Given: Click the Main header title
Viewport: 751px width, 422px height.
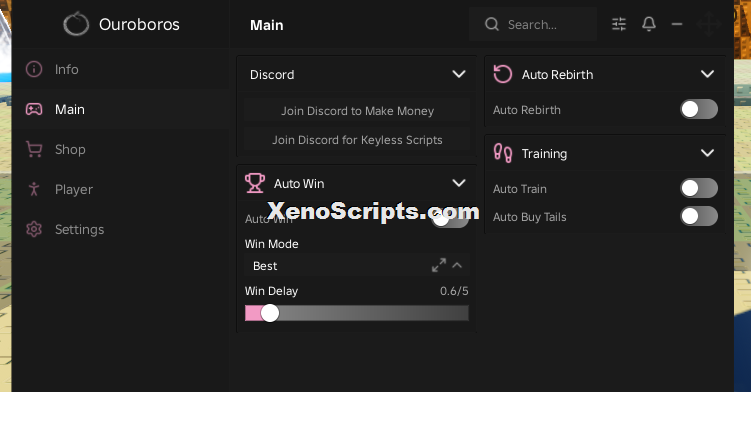Looking at the screenshot, I should pyautogui.click(x=267, y=25).
